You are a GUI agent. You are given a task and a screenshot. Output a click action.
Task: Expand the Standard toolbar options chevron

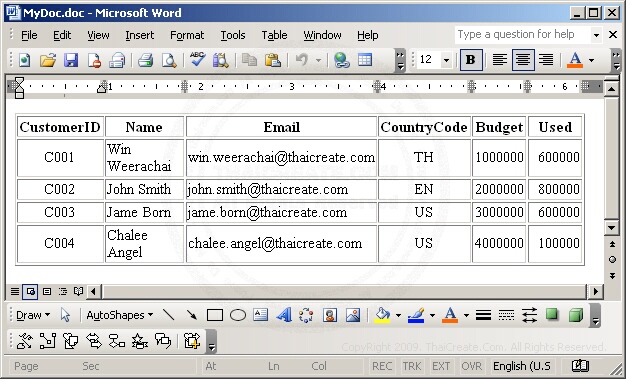[x=400, y=61]
